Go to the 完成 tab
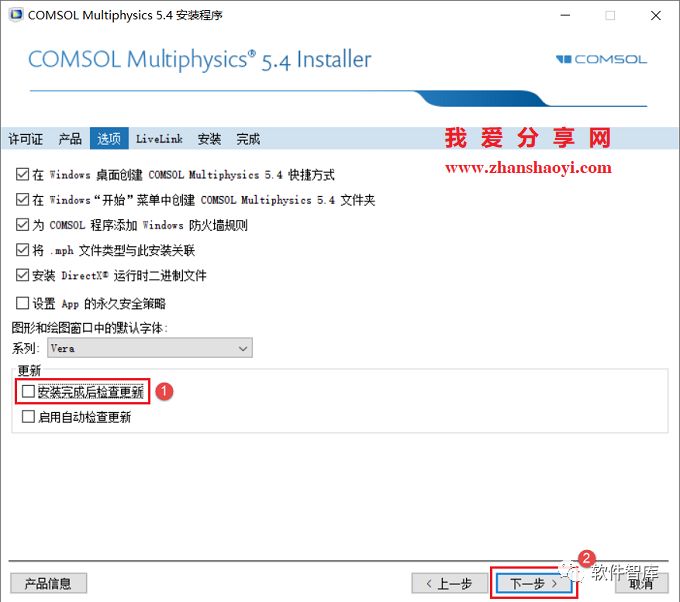 click(248, 139)
